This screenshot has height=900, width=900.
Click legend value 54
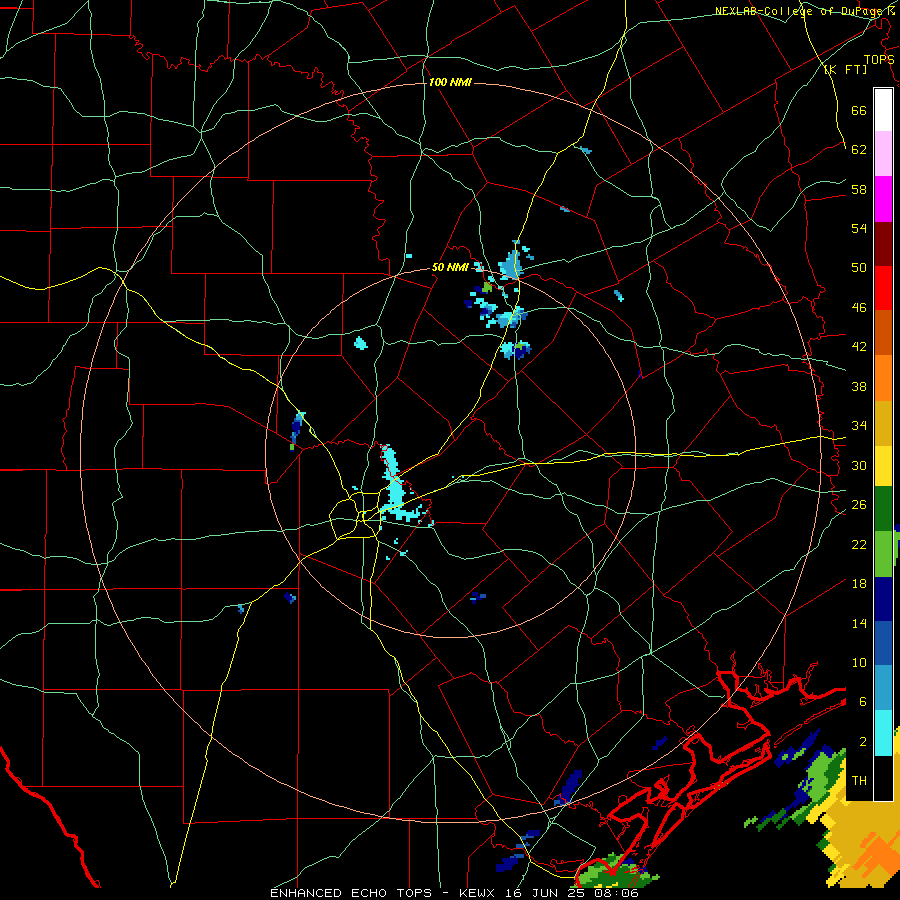[859, 228]
